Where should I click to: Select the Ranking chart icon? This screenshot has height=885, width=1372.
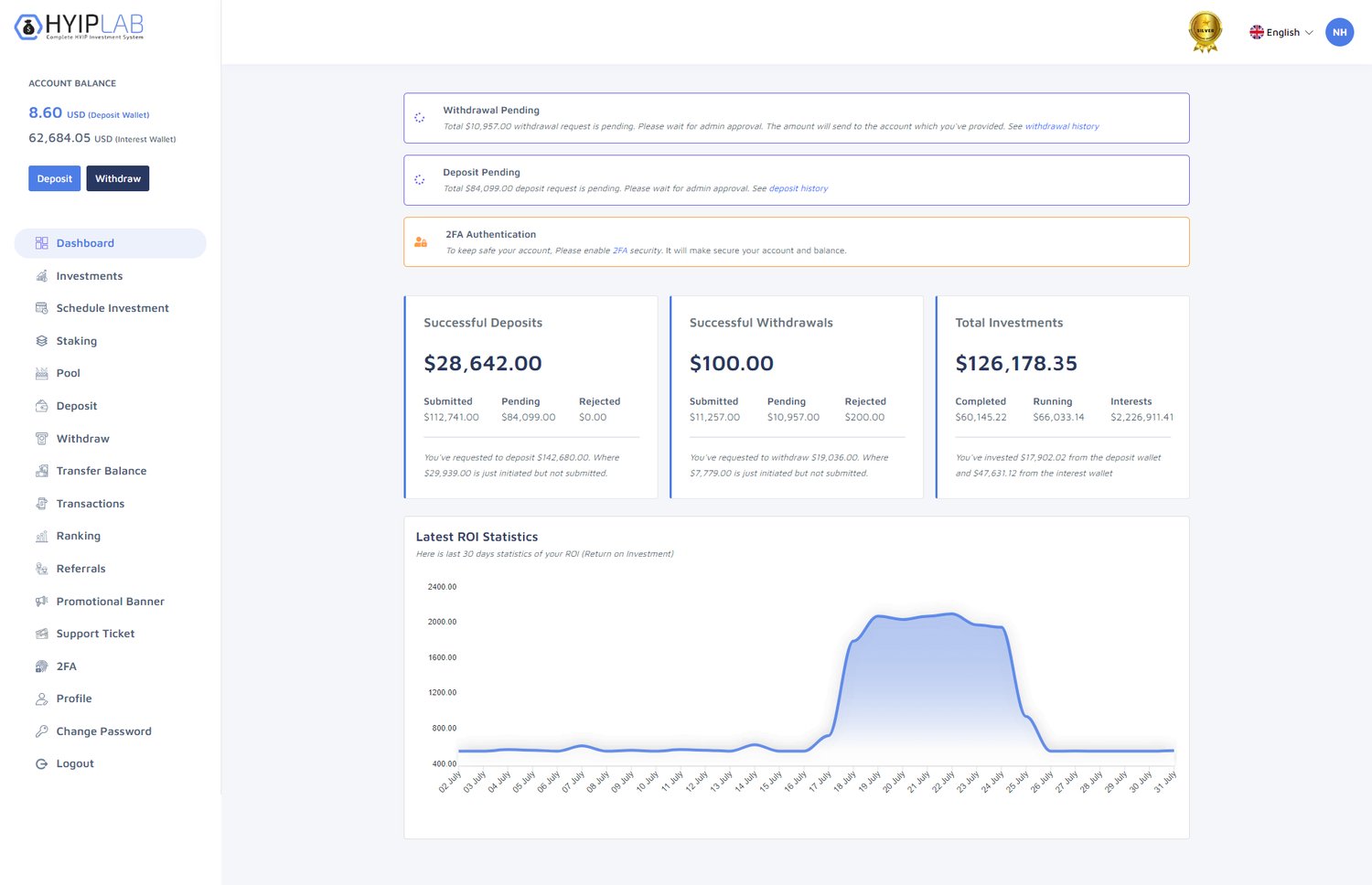[41, 537]
